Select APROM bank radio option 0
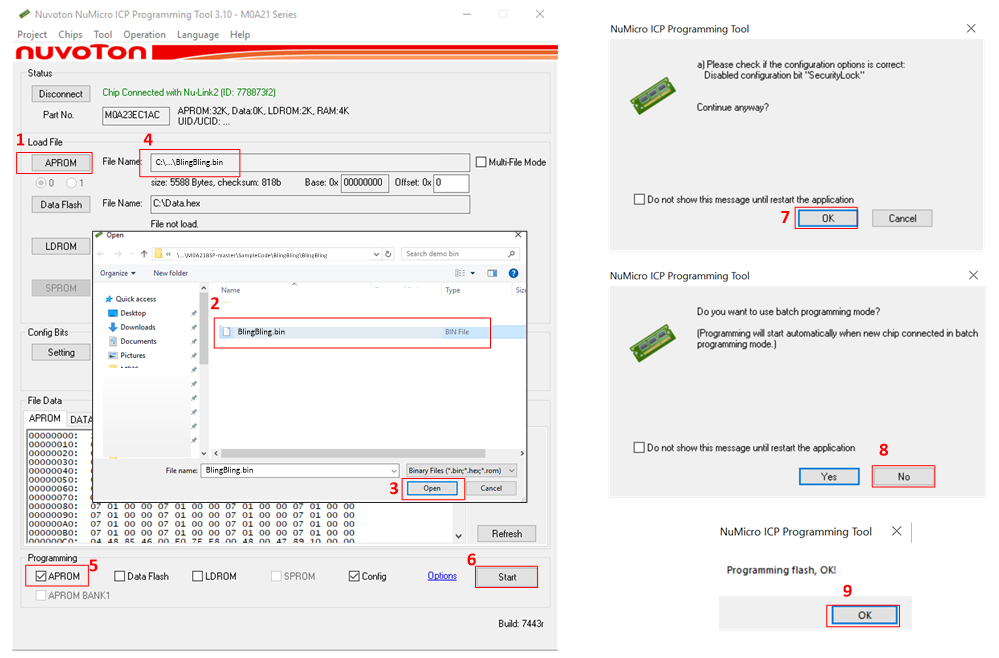Viewport: 999px width, 658px height. 41,183
